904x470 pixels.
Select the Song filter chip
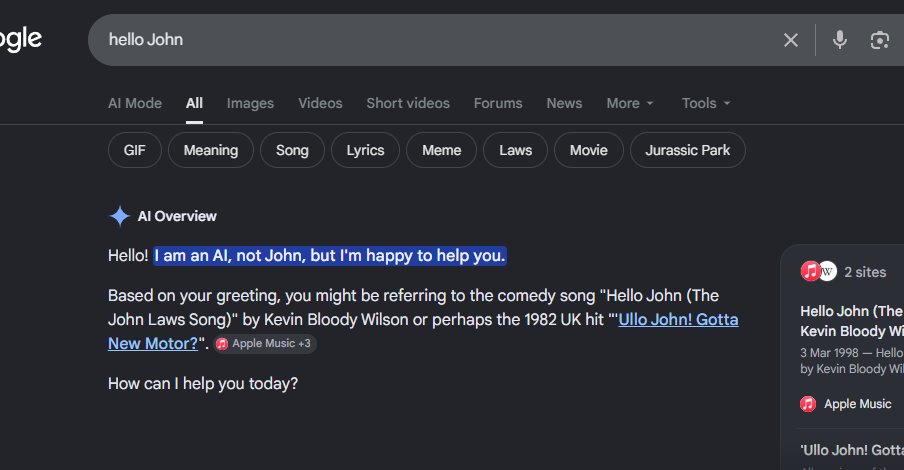click(x=292, y=150)
